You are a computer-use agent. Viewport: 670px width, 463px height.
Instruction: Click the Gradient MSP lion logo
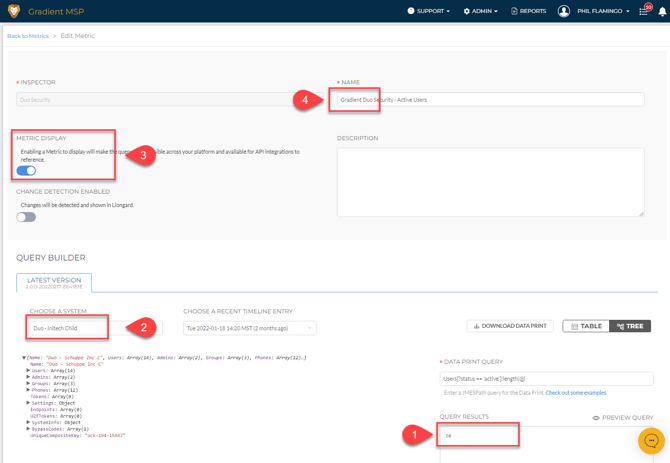[13, 11]
